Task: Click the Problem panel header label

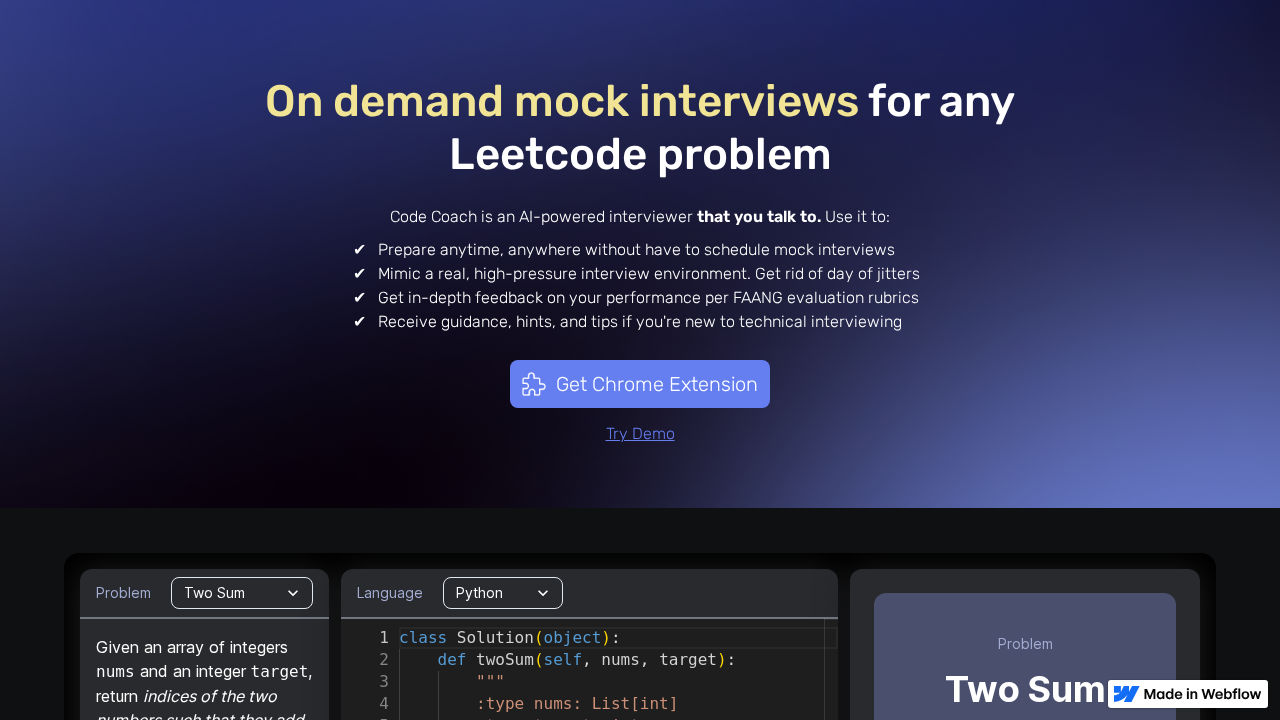Action: [x=123, y=593]
